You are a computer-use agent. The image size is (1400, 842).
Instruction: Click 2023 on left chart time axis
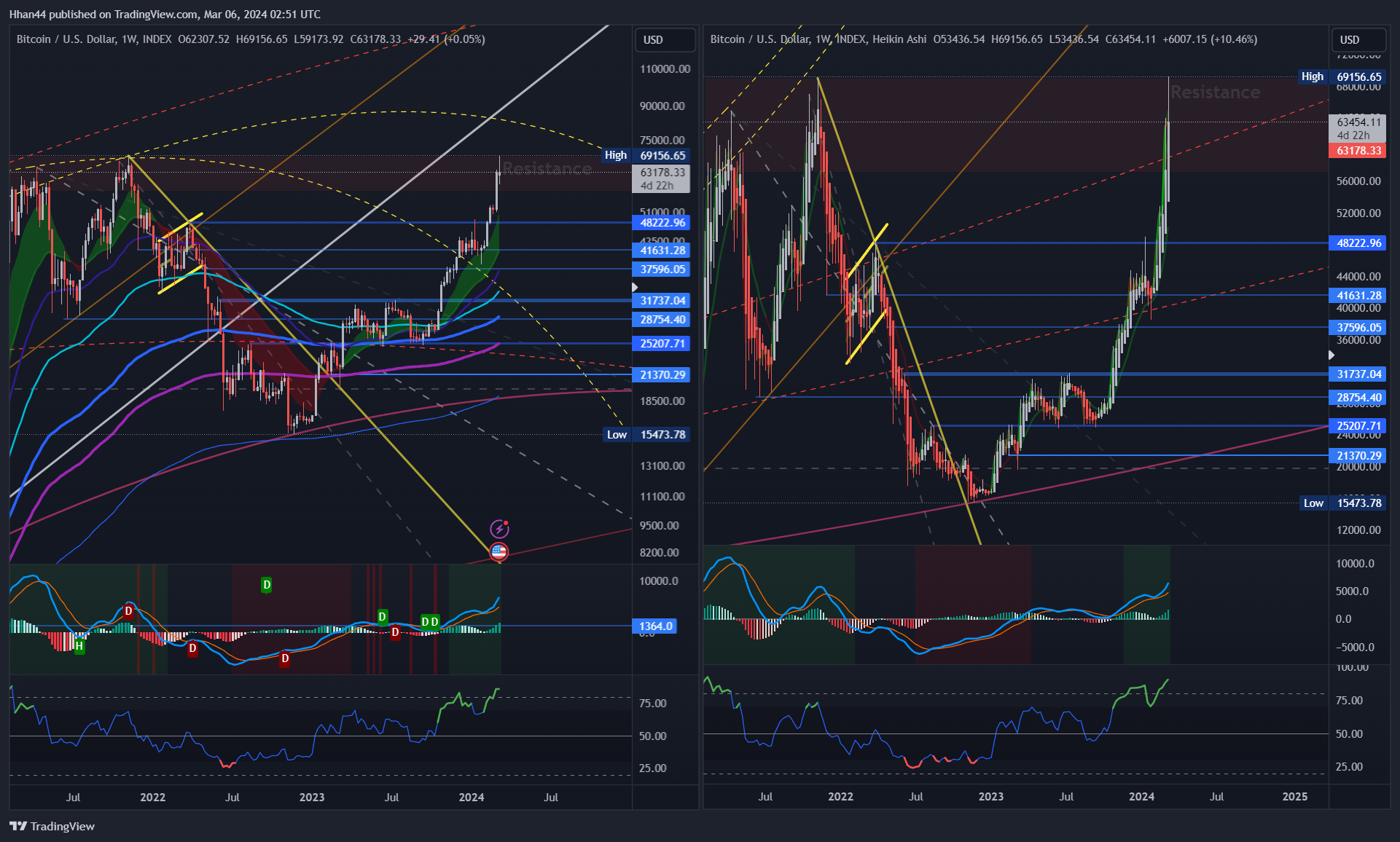point(312,798)
